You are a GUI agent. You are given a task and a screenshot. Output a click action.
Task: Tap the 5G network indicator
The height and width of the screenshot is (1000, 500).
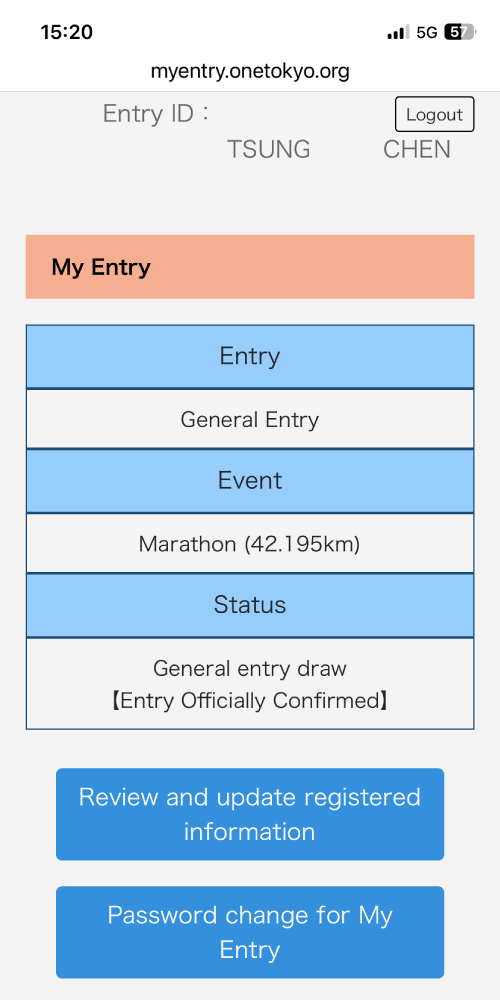pyautogui.click(x=427, y=33)
